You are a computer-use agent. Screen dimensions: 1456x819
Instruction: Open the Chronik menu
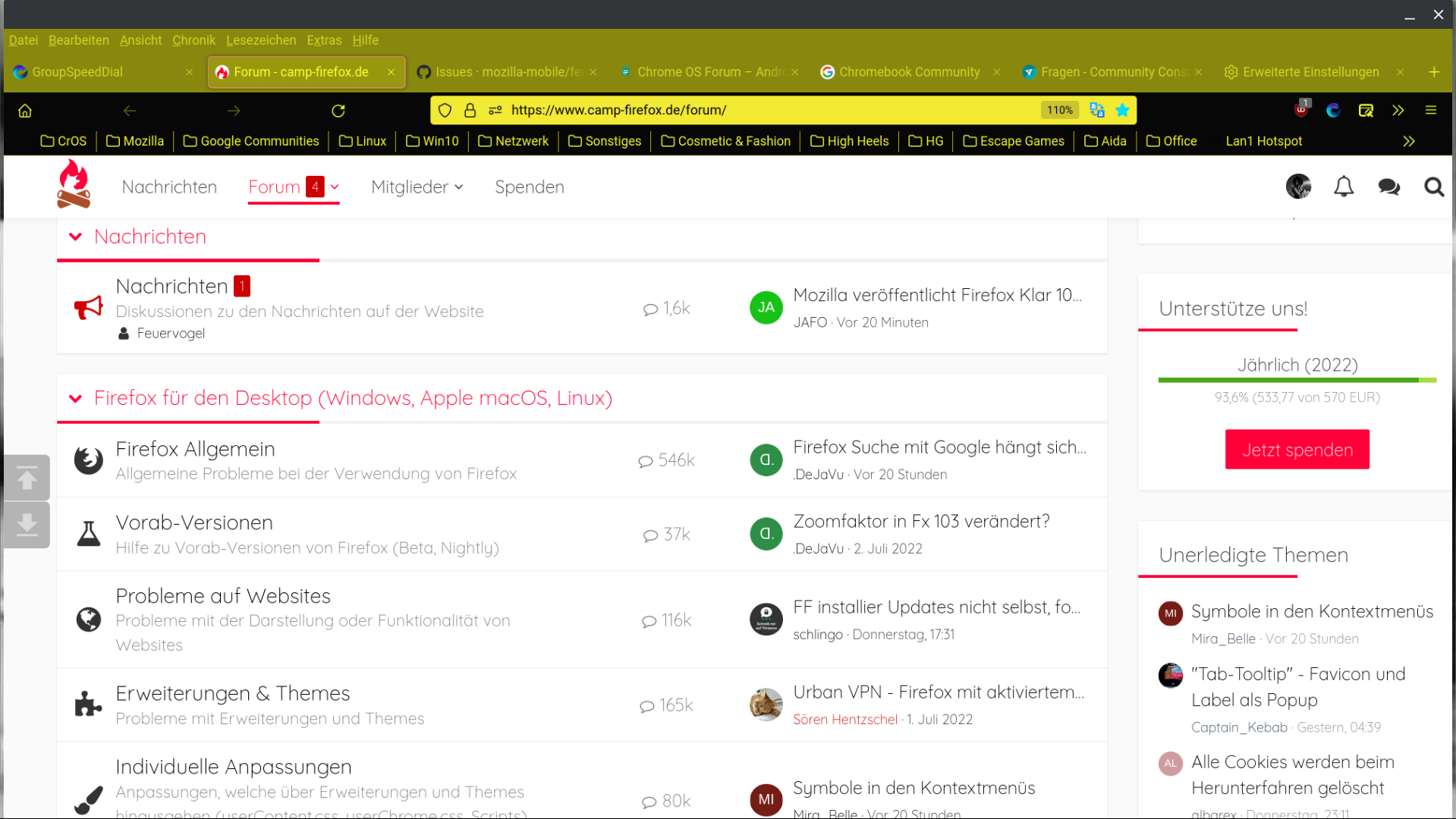coord(193,40)
